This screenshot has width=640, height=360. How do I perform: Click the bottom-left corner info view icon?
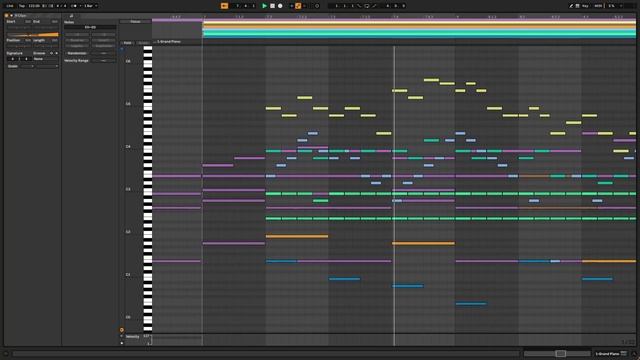click(x=6, y=353)
